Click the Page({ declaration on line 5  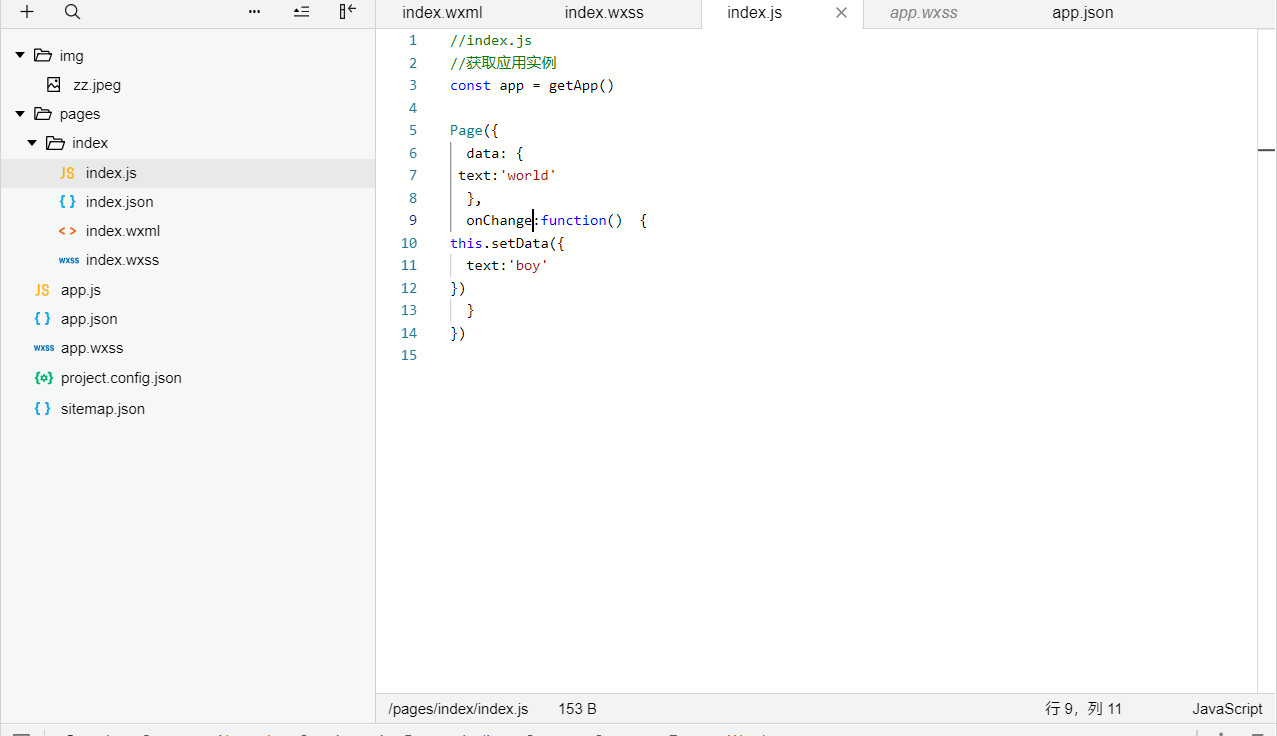click(x=474, y=130)
